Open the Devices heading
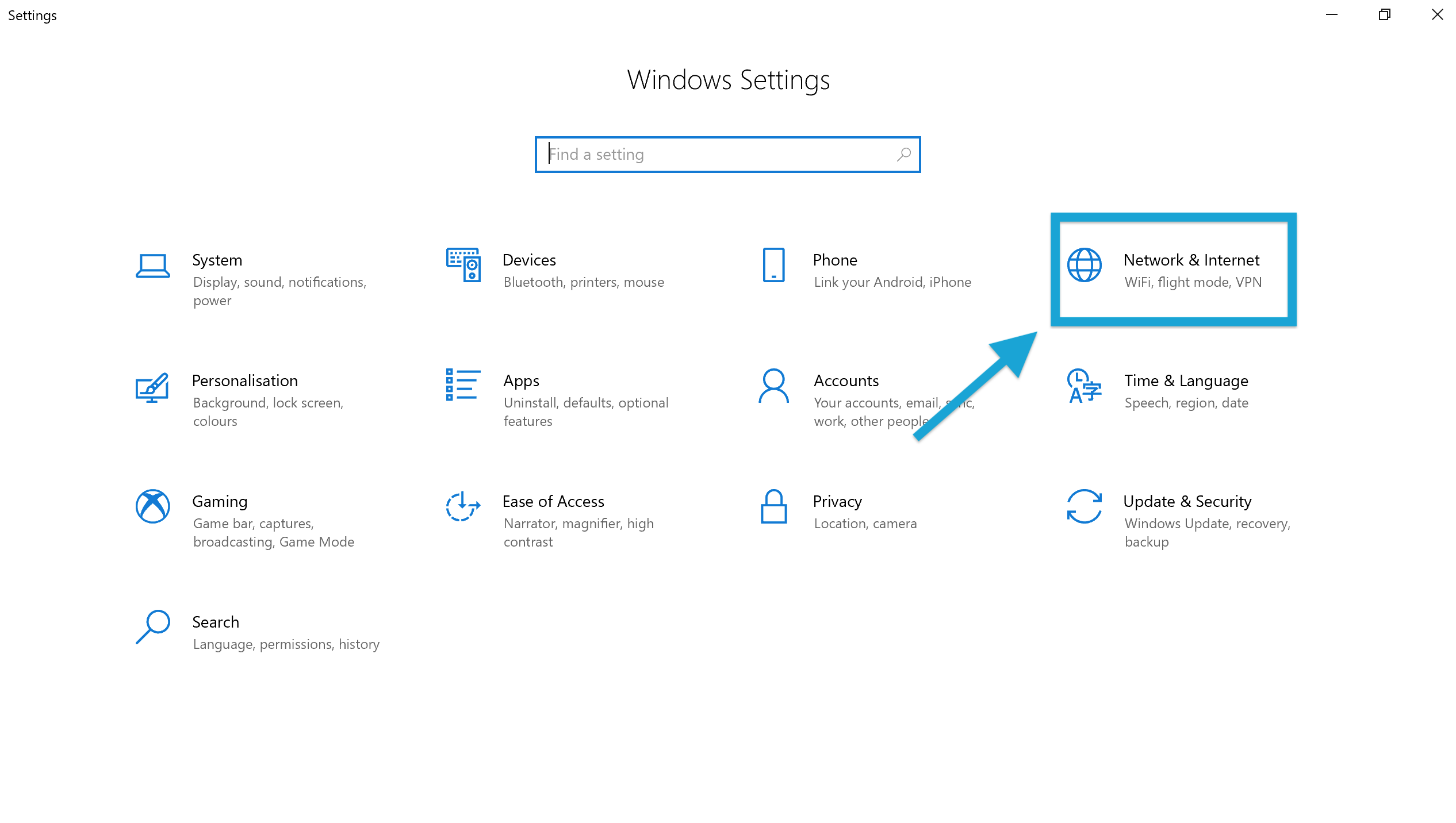This screenshot has width=1456, height=823. (529, 260)
